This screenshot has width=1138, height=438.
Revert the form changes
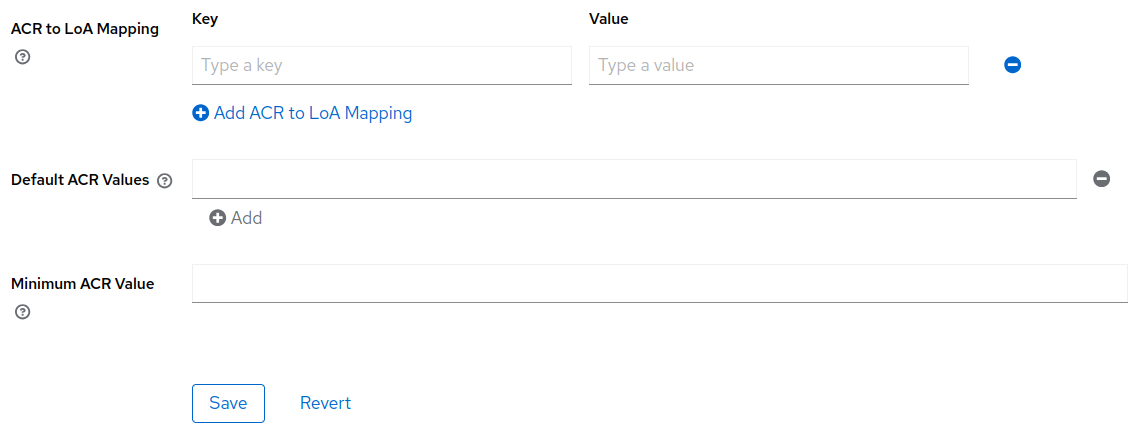(x=325, y=403)
